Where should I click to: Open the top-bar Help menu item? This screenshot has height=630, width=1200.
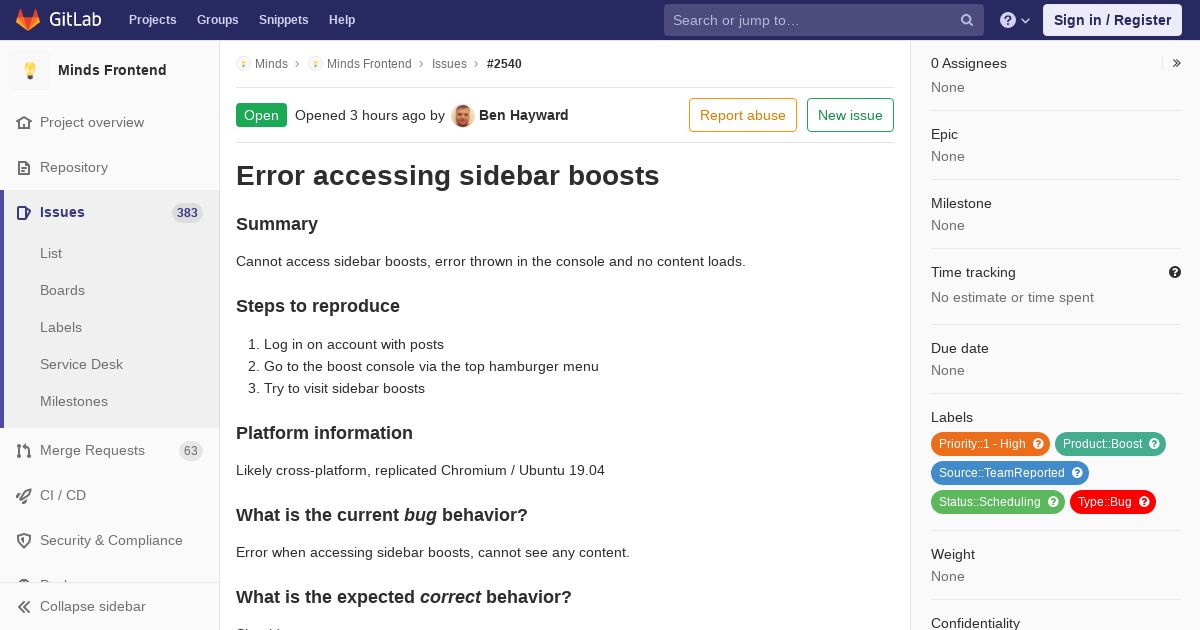coord(342,20)
